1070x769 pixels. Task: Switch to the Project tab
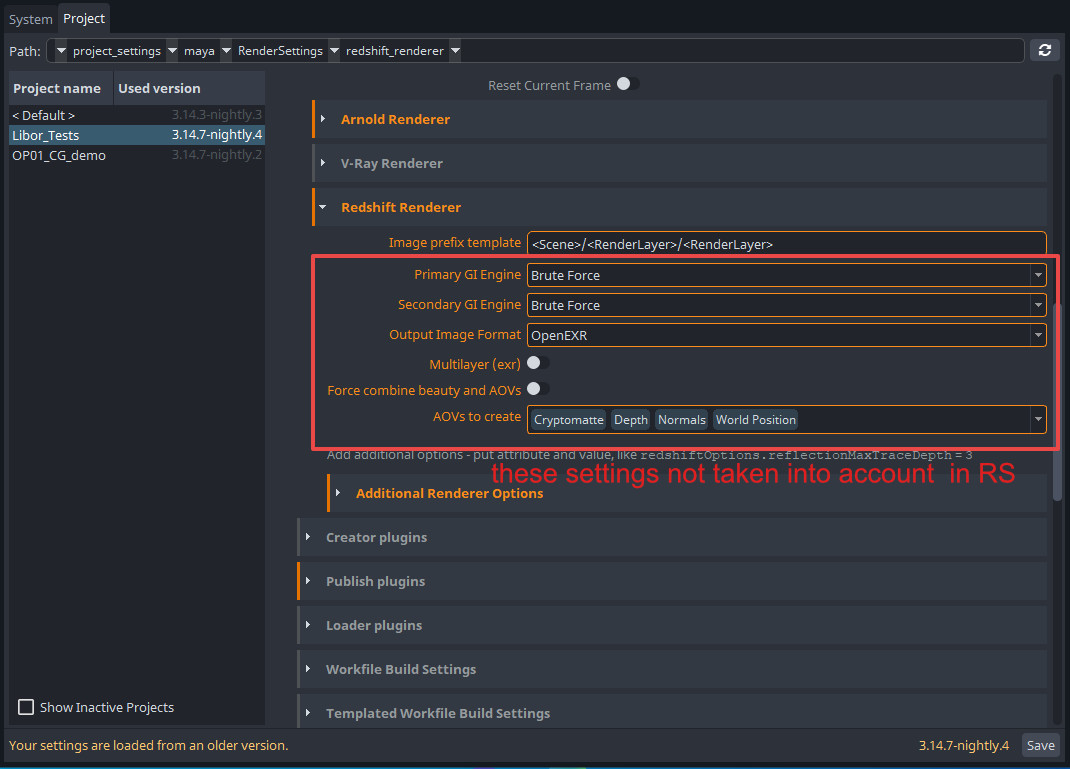coord(84,18)
